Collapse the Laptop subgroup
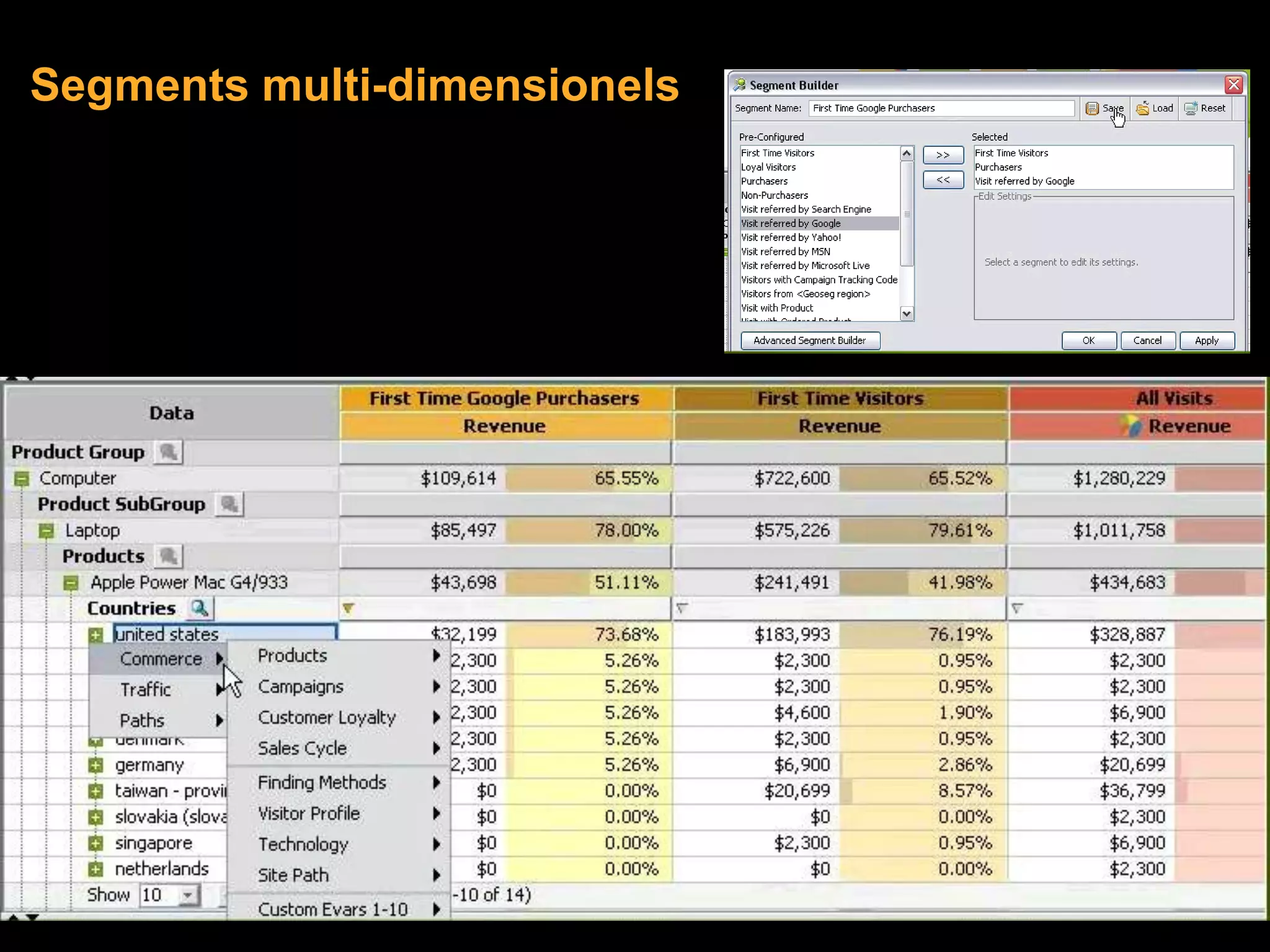This screenshot has height=952, width=1270. tap(46, 531)
